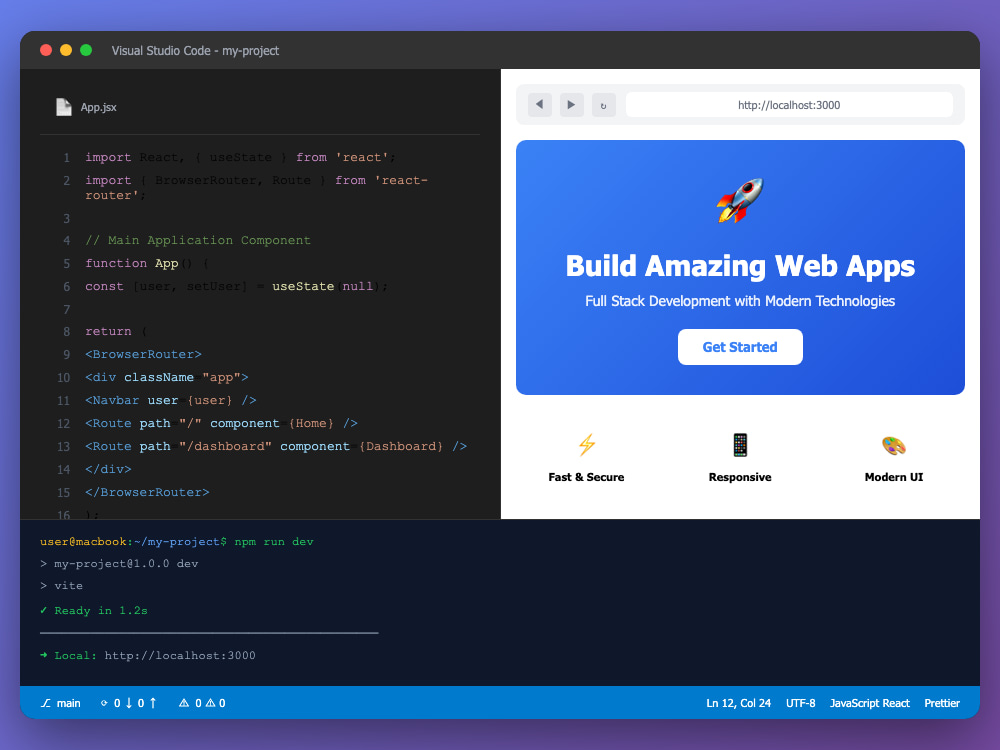Image resolution: width=1000 pixels, height=750 pixels.
Task: Click the Ready in 1.2s terminal message
Action: [94, 610]
